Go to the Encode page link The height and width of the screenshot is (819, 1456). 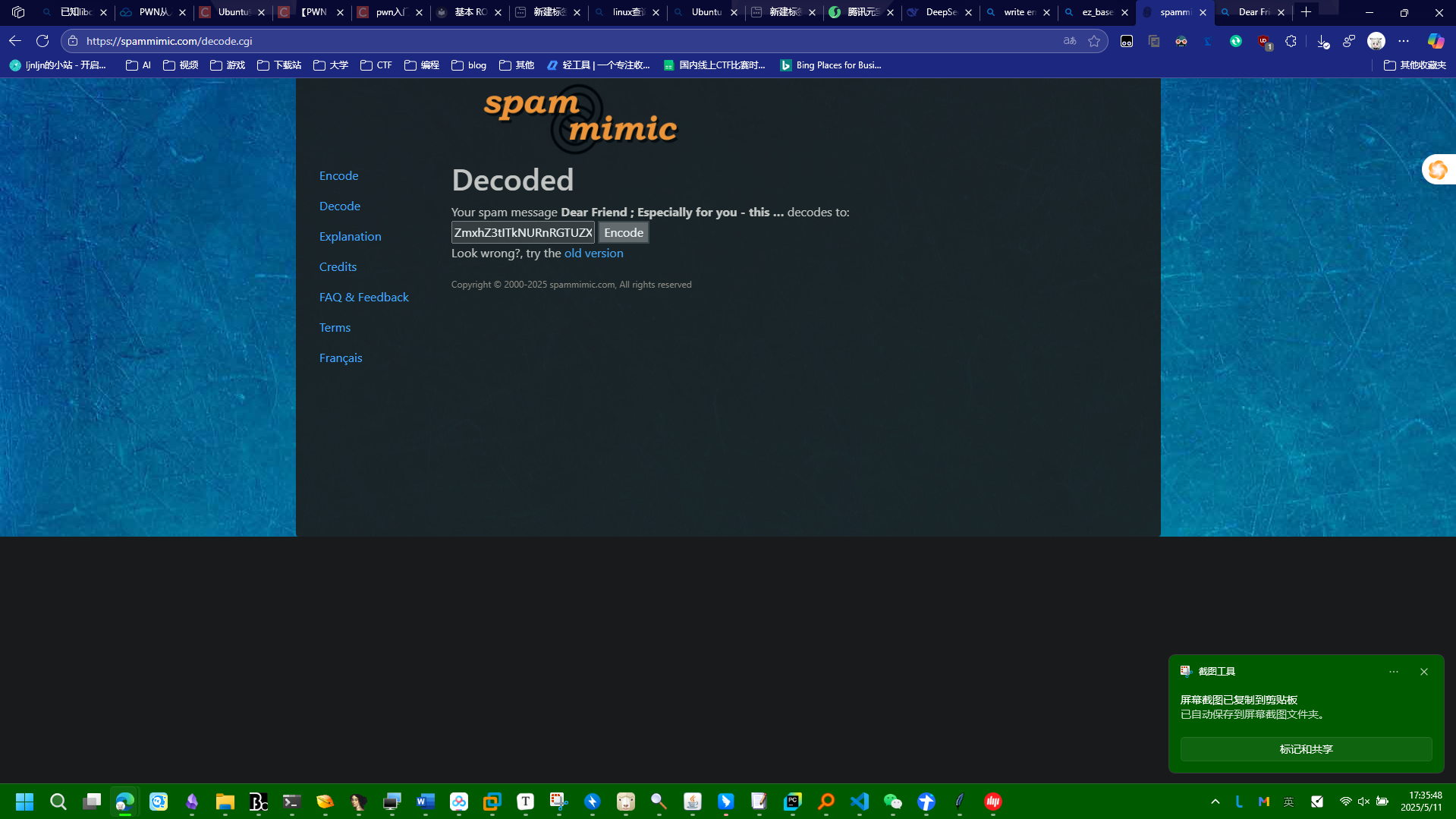pyautogui.click(x=338, y=175)
